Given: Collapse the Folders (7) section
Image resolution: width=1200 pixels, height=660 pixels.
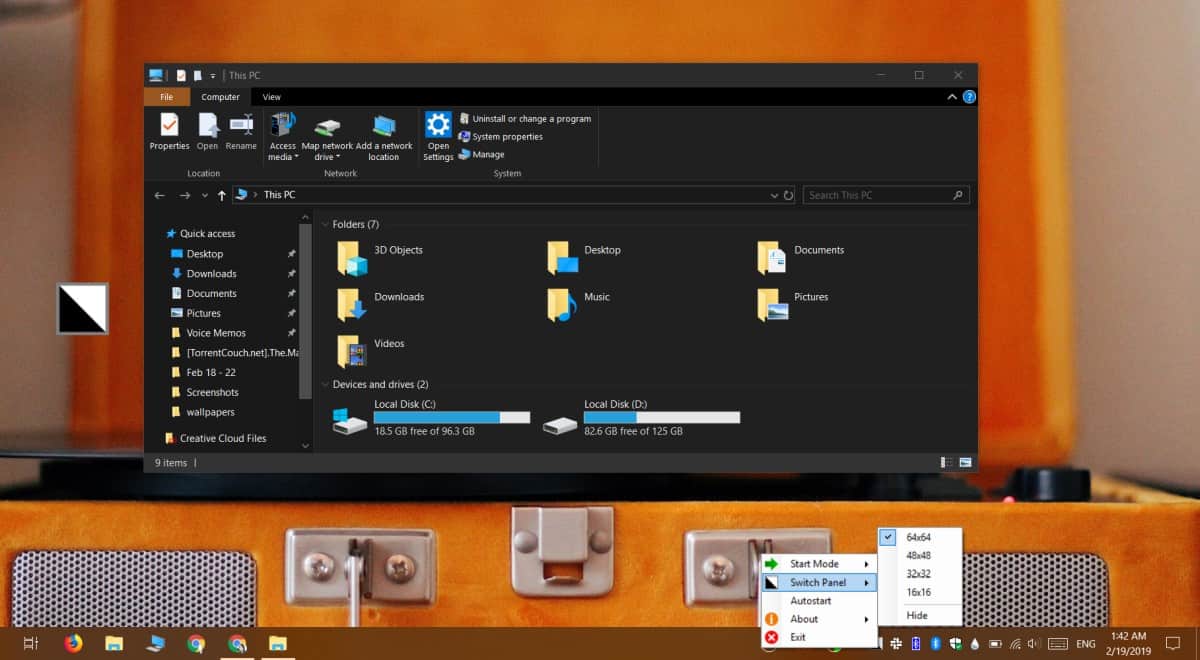Looking at the screenshot, I should coord(325,225).
